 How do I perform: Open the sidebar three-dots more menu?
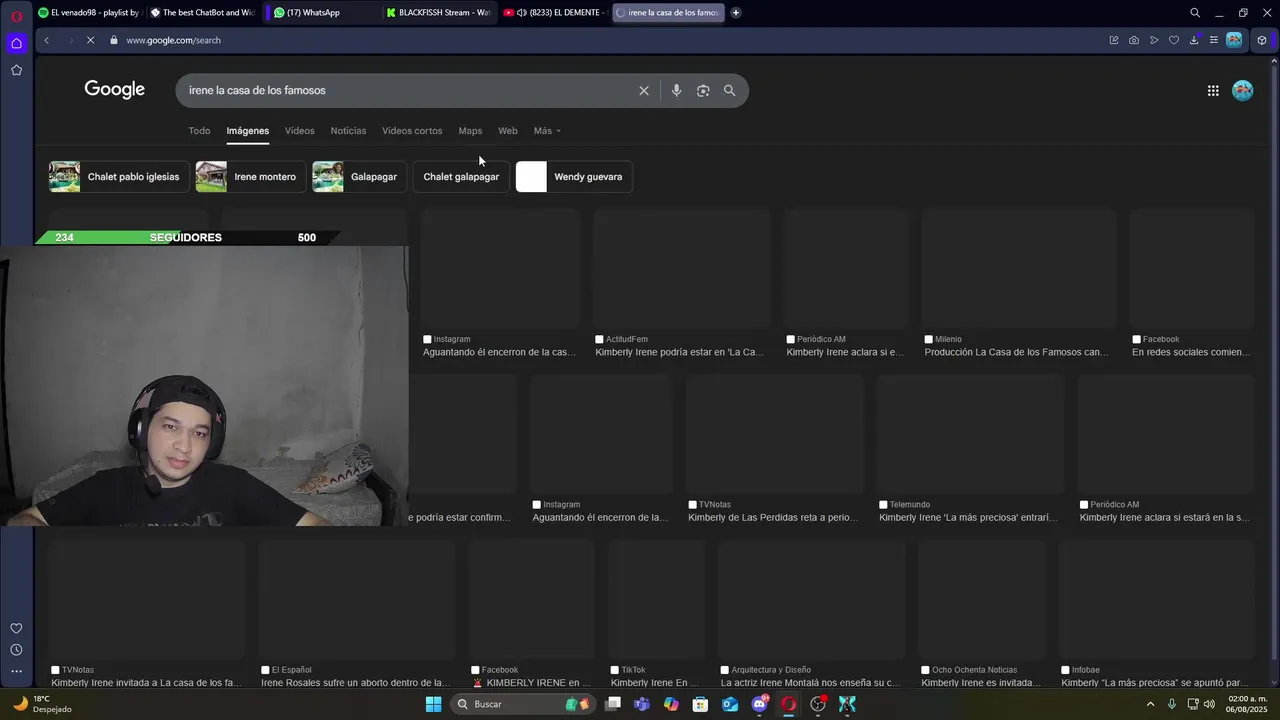pos(16,672)
